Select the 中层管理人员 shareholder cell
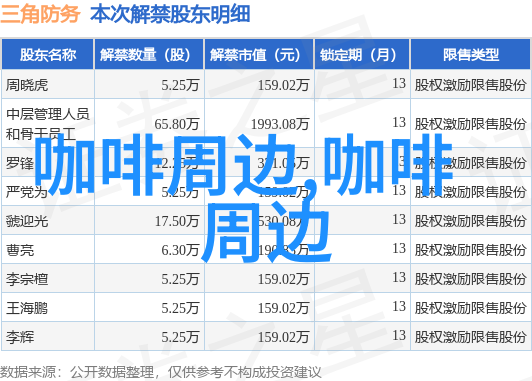 point(48,123)
